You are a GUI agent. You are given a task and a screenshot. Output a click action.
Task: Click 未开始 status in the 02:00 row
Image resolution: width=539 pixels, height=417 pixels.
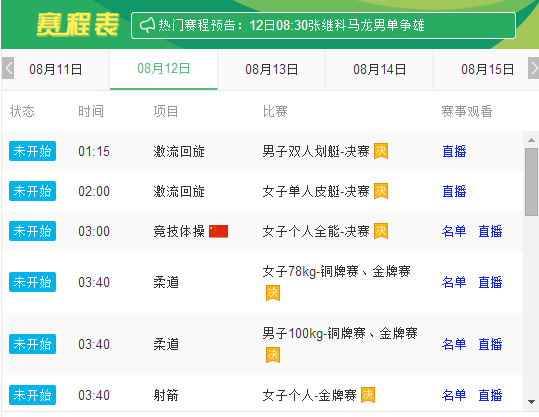pos(32,191)
